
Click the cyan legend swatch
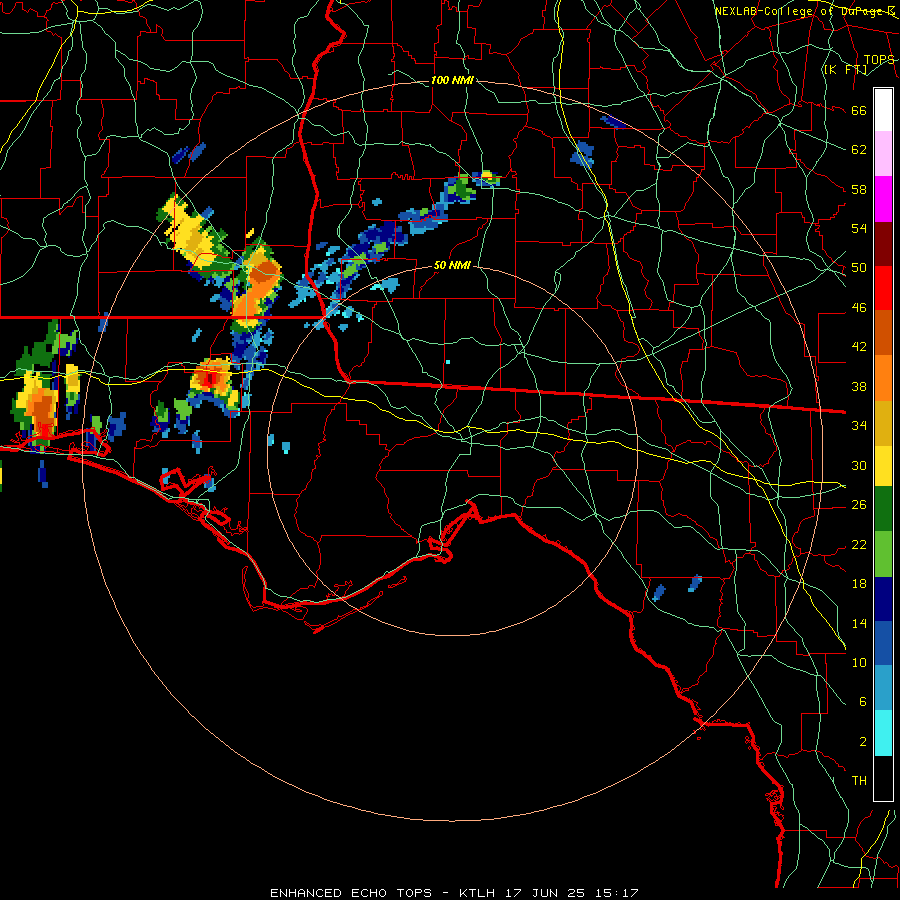pyautogui.click(x=883, y=733)
